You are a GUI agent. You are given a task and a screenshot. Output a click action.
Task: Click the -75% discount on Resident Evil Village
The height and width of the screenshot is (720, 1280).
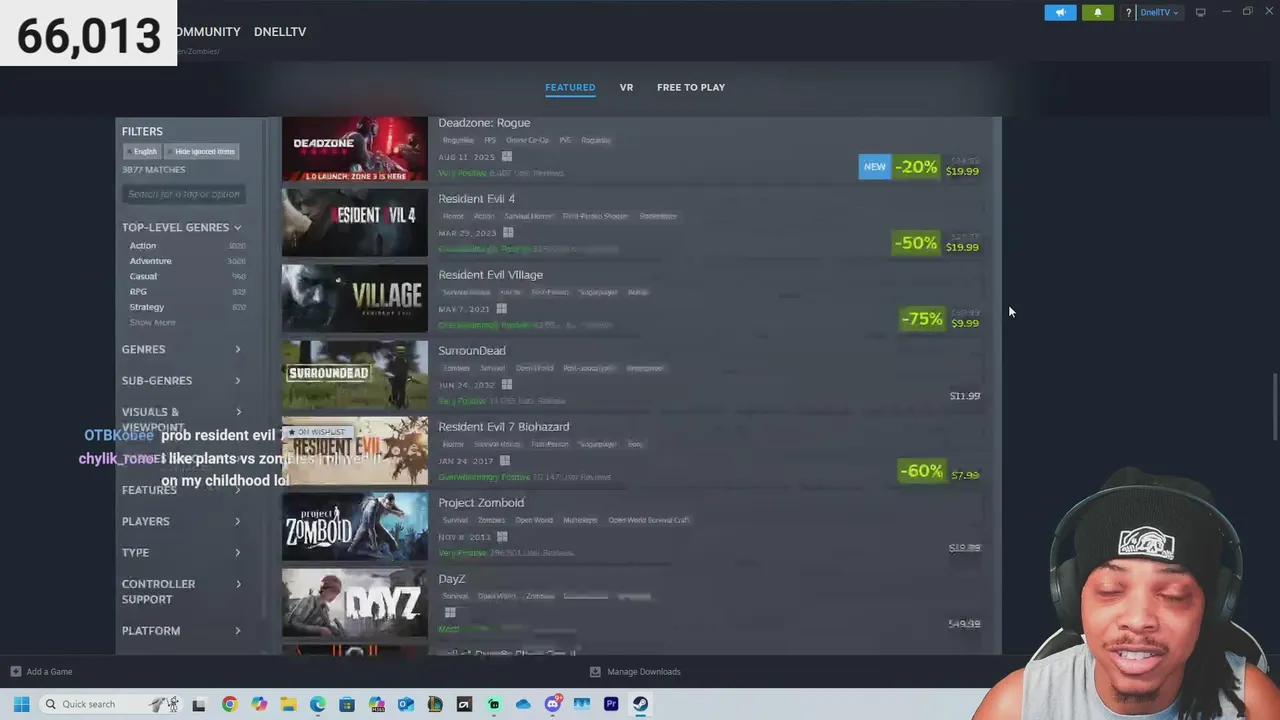point(922,319)
